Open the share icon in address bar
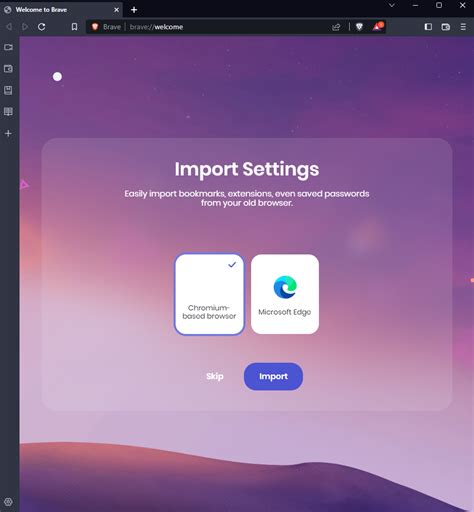Image resolution: width=474 pixels, height=512 pixels. 336,27
